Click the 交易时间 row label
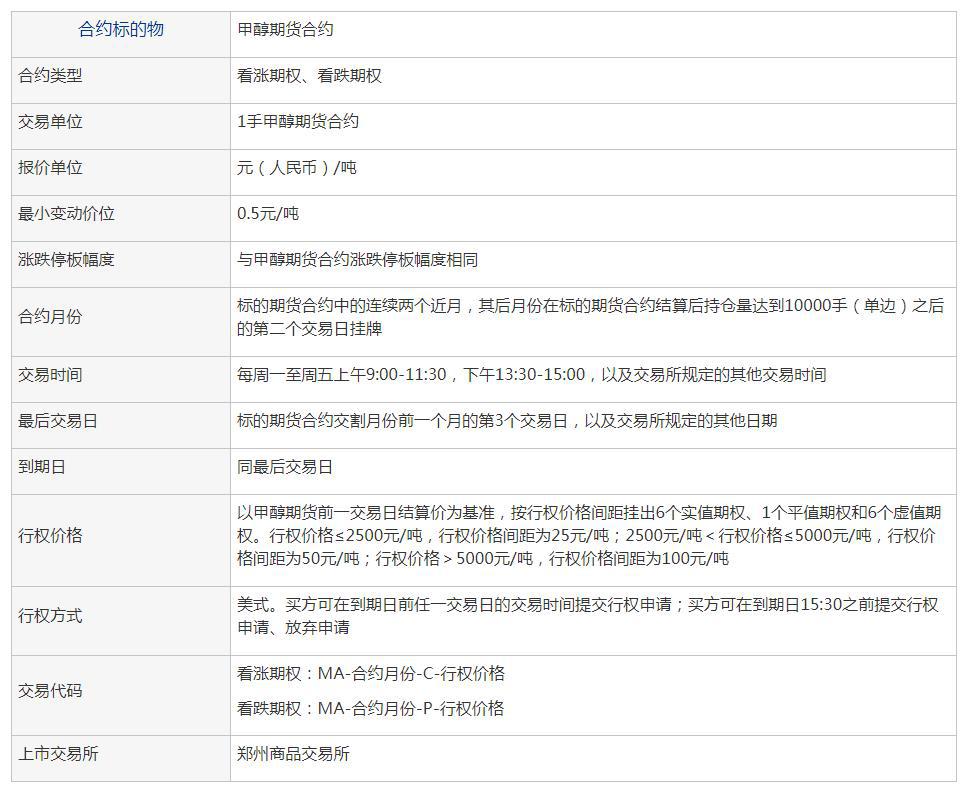 (x=50, y=375)
